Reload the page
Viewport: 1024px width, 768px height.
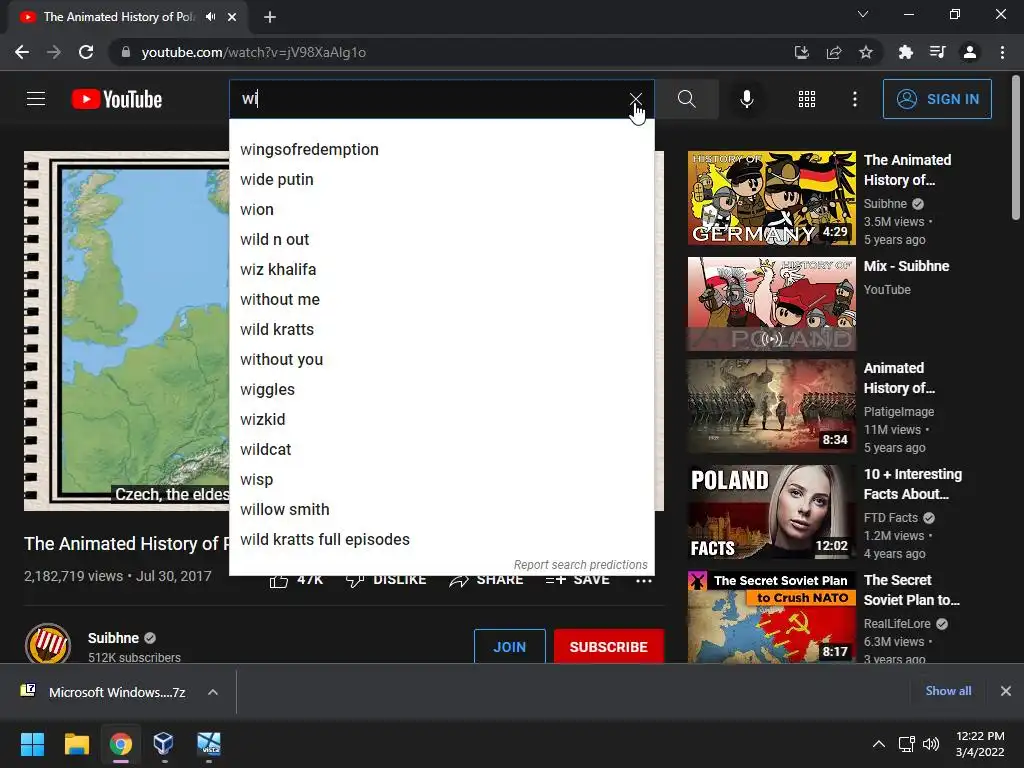pos(86,52)
